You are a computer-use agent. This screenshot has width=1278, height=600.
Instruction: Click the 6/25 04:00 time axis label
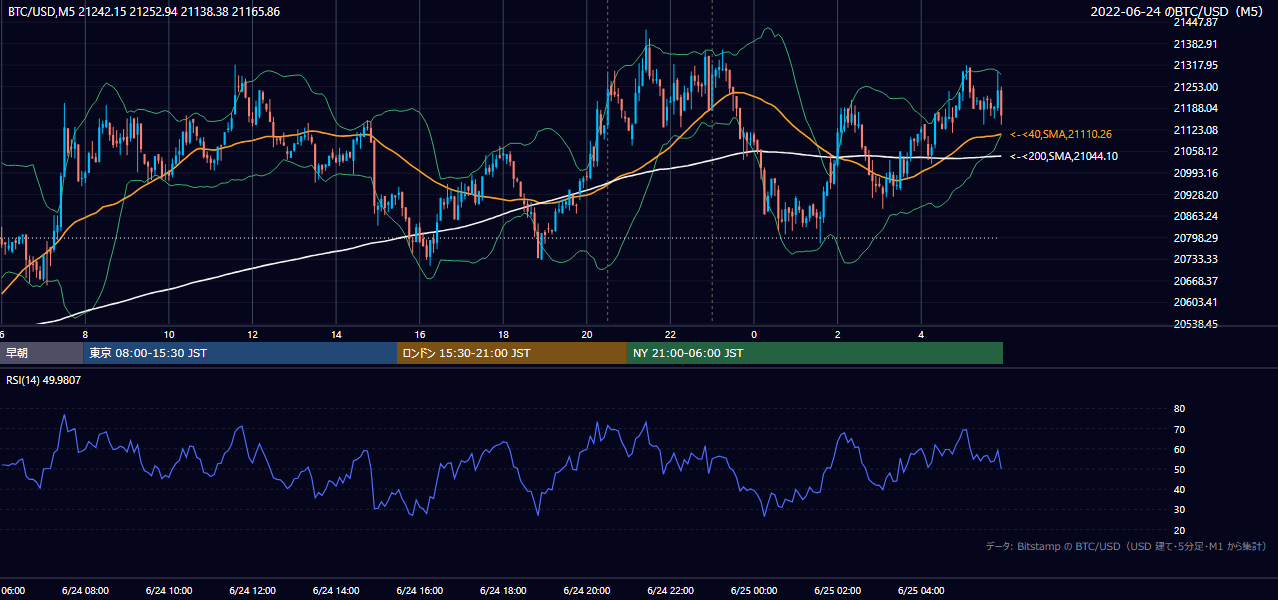point(922,591)
